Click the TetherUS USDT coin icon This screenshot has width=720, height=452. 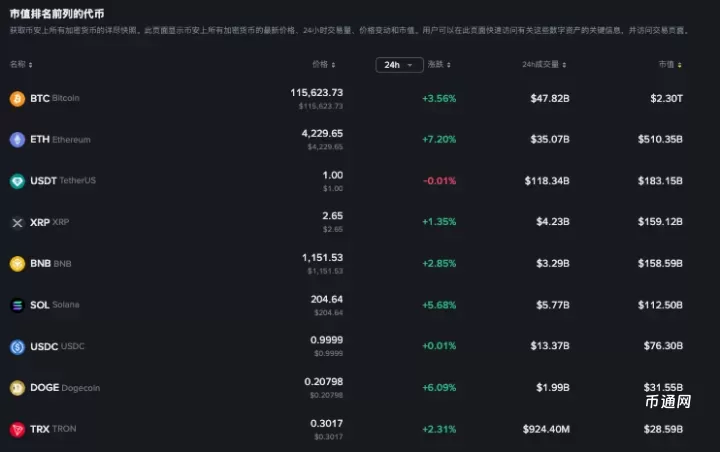click(x=17, y=181)
